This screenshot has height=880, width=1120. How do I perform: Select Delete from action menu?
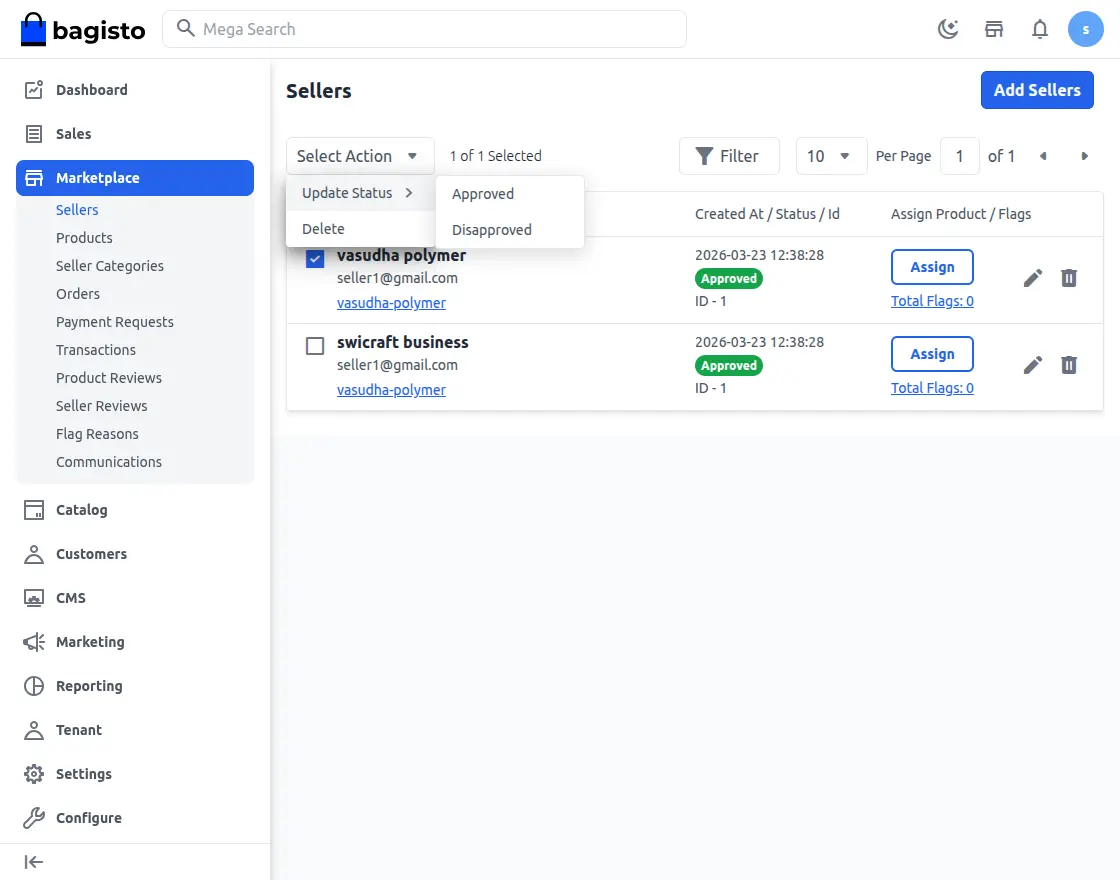tap(324, 229)
